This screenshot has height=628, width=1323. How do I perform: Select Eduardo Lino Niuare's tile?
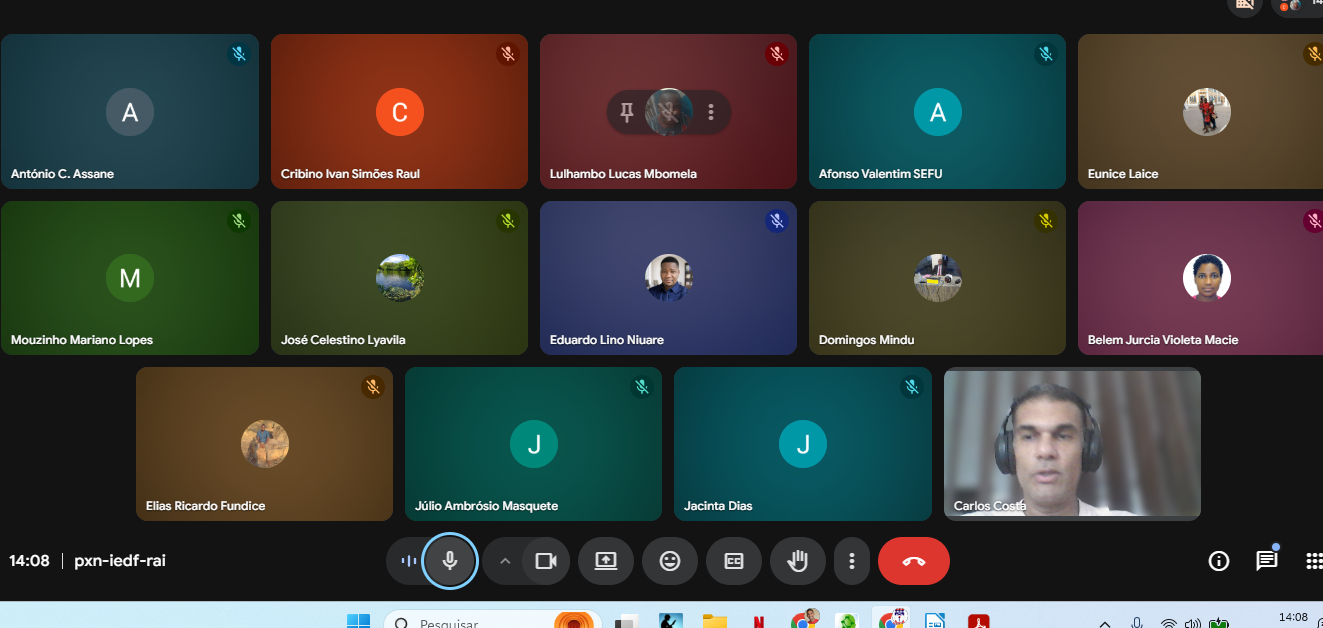668,278
